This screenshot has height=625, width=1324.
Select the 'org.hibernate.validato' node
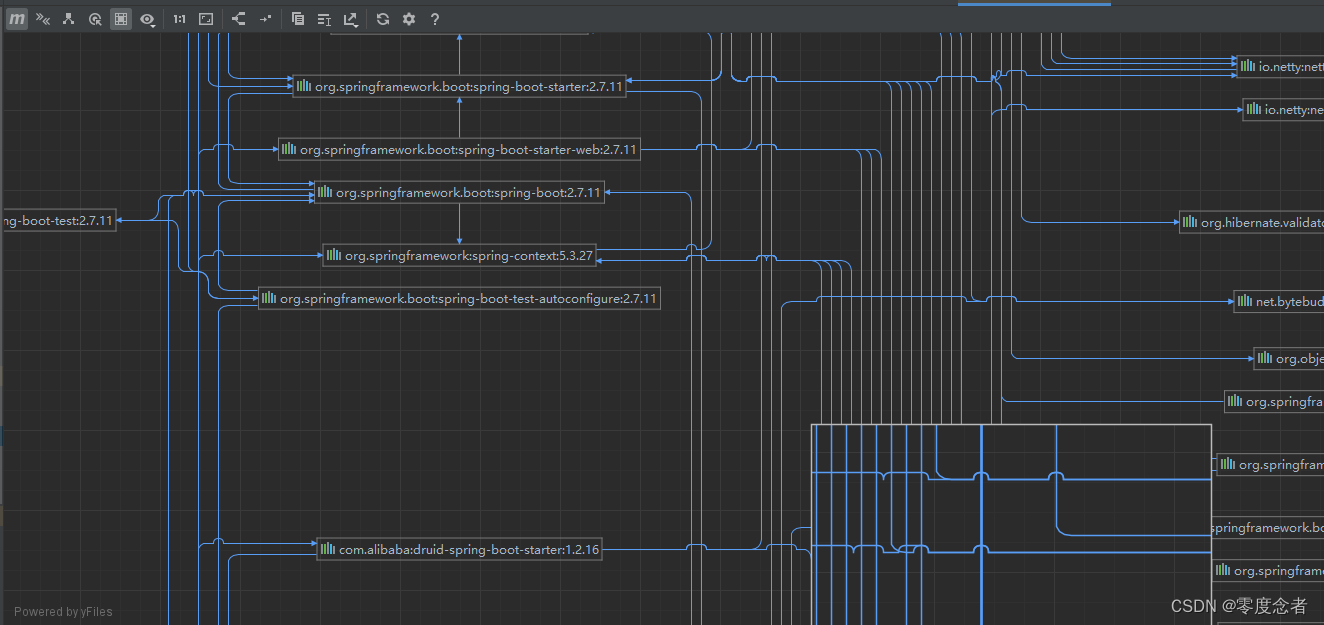1251,223
